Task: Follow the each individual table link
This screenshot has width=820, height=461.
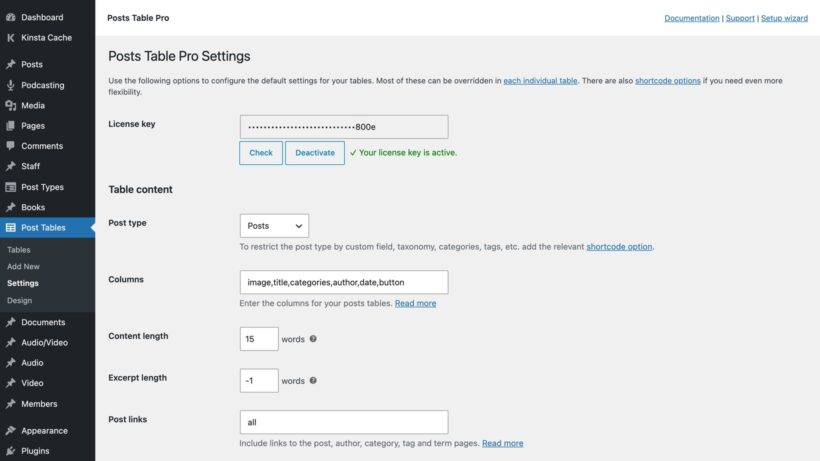Action: (540, 81)
